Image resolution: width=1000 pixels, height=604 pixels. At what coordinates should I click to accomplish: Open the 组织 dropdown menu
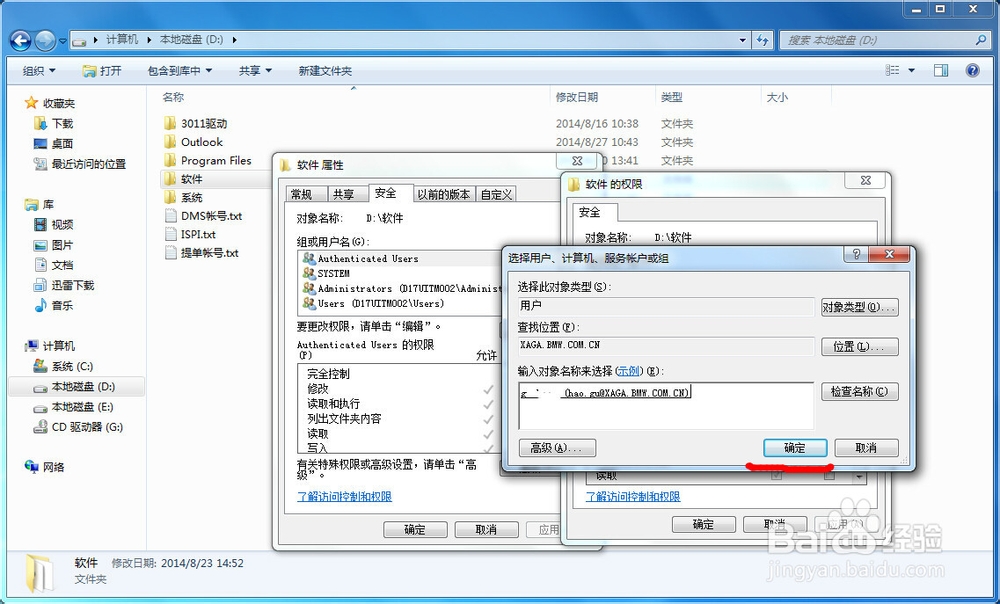coord(38,70)
